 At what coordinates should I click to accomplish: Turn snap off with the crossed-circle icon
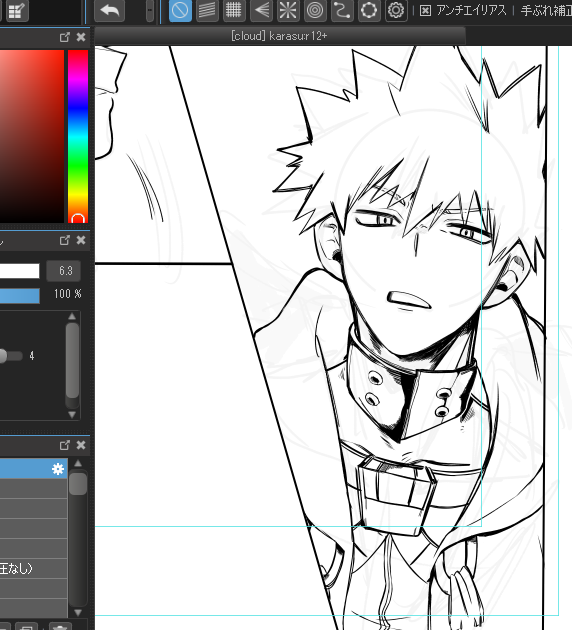[x=180, y=10]
